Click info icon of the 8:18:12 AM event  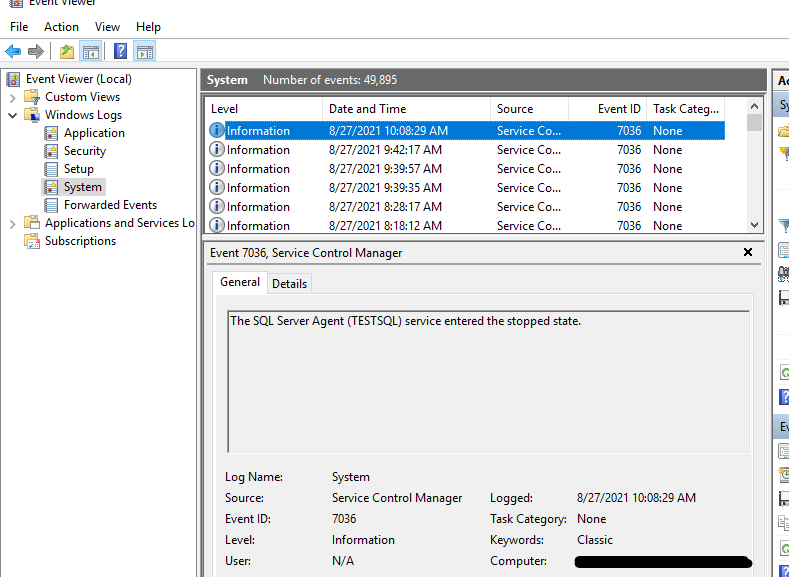(x=216, y=225)
